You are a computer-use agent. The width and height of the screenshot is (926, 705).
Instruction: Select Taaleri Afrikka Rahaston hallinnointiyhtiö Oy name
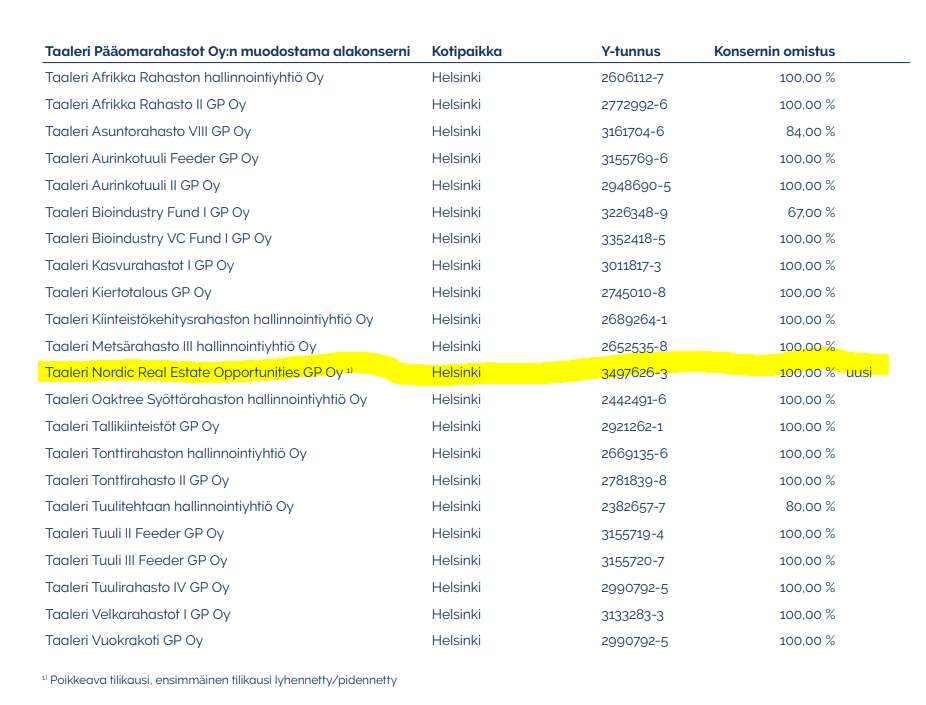pyautogui.click(x=184, y=77)
